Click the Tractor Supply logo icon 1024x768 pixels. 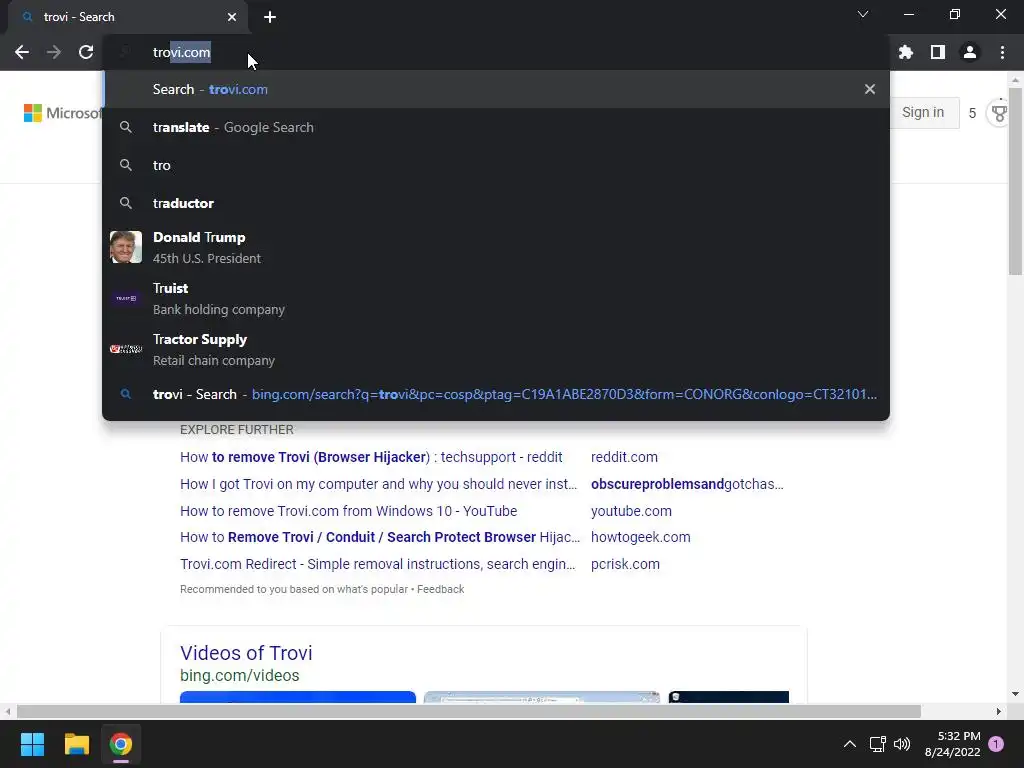126,349
